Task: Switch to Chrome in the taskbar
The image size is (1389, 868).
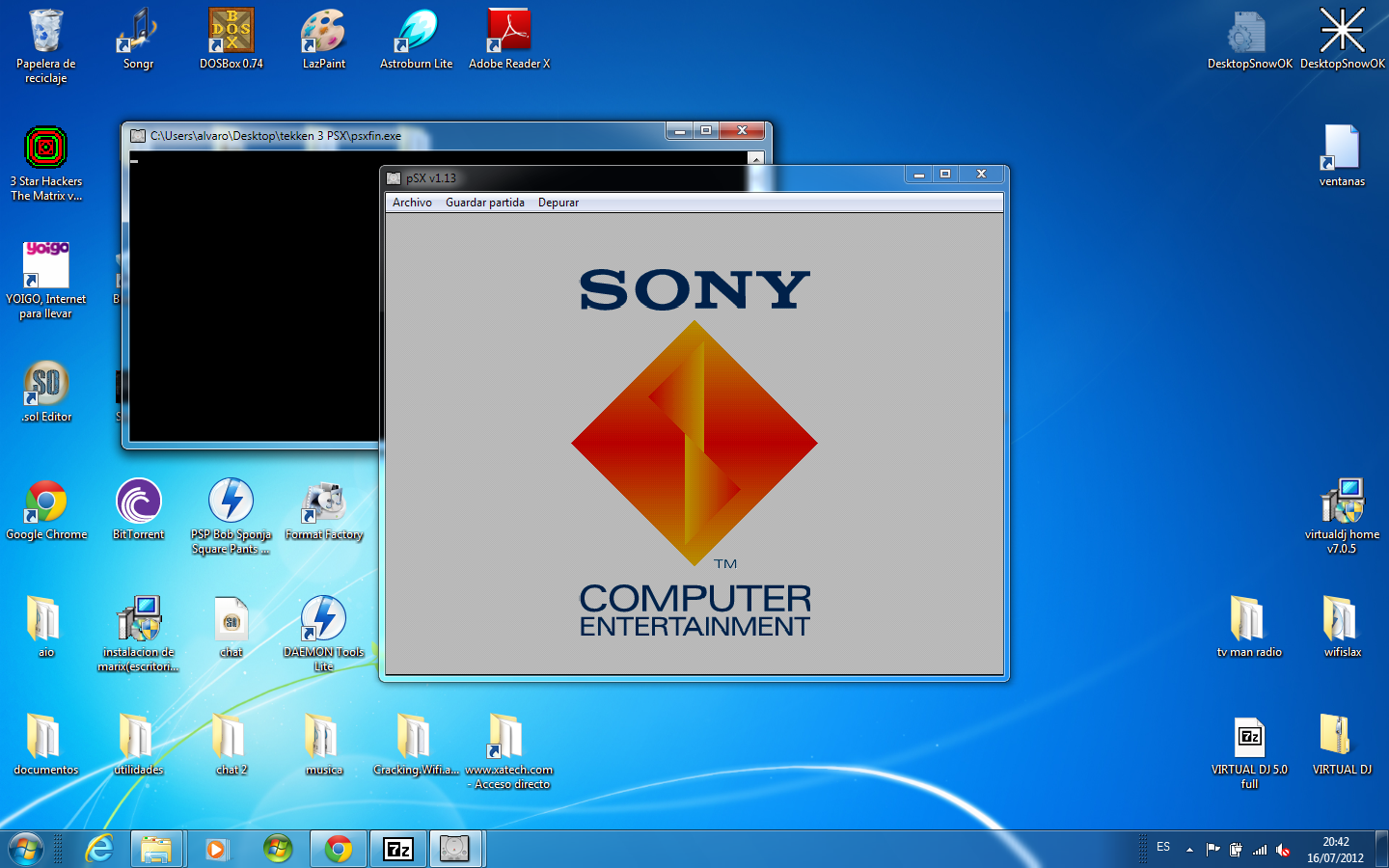Action: pyautogui.click(x=338, y=850)
